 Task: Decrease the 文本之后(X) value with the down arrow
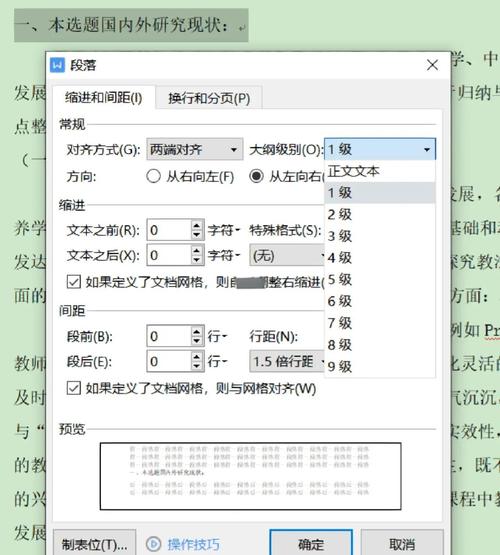[x=197, y=261]
